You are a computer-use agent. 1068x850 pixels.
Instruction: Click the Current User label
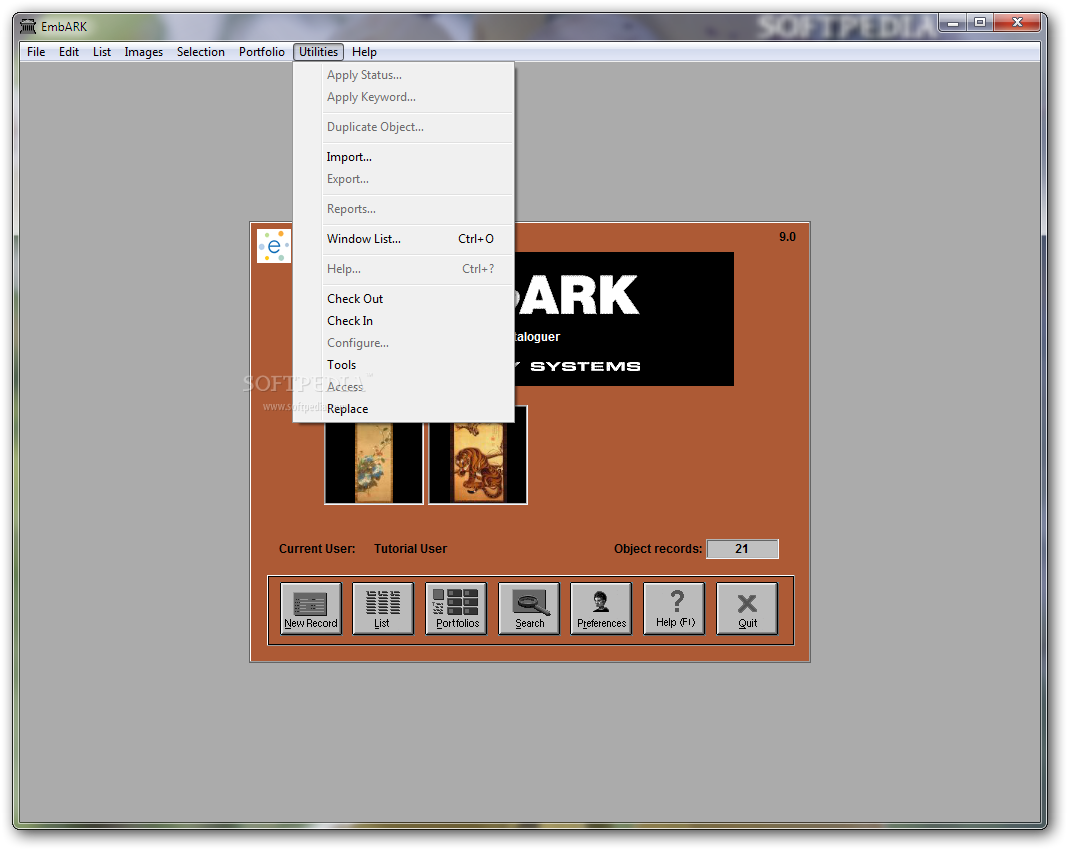pos(317,549)
